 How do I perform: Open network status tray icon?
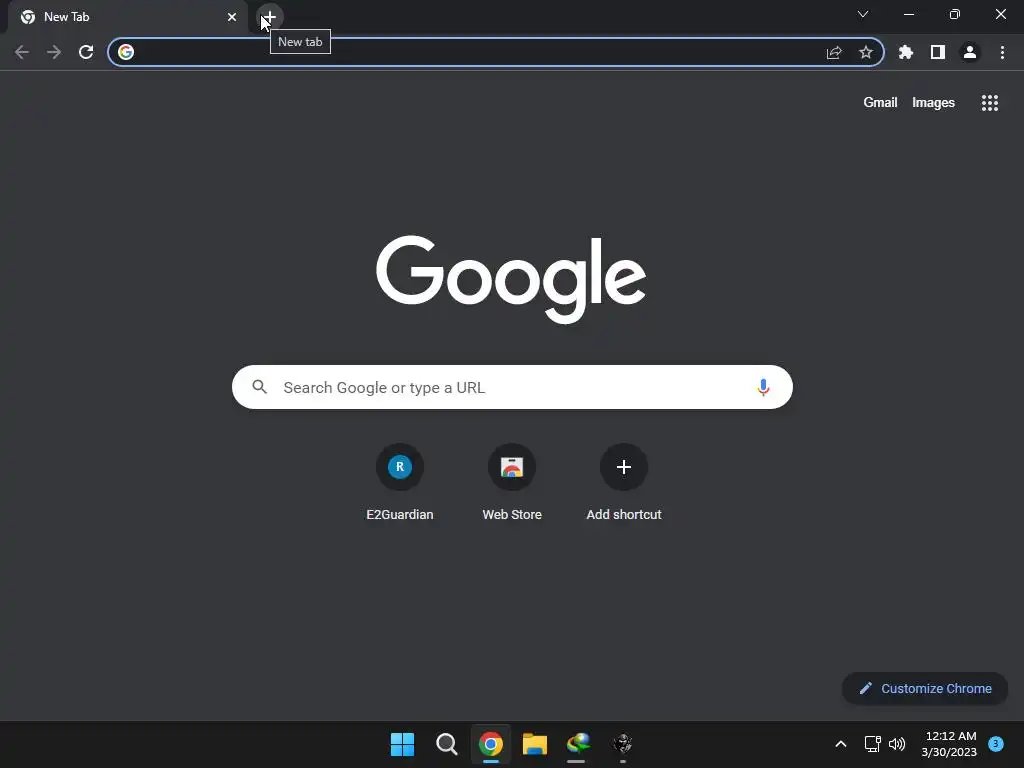click(872, 744)
